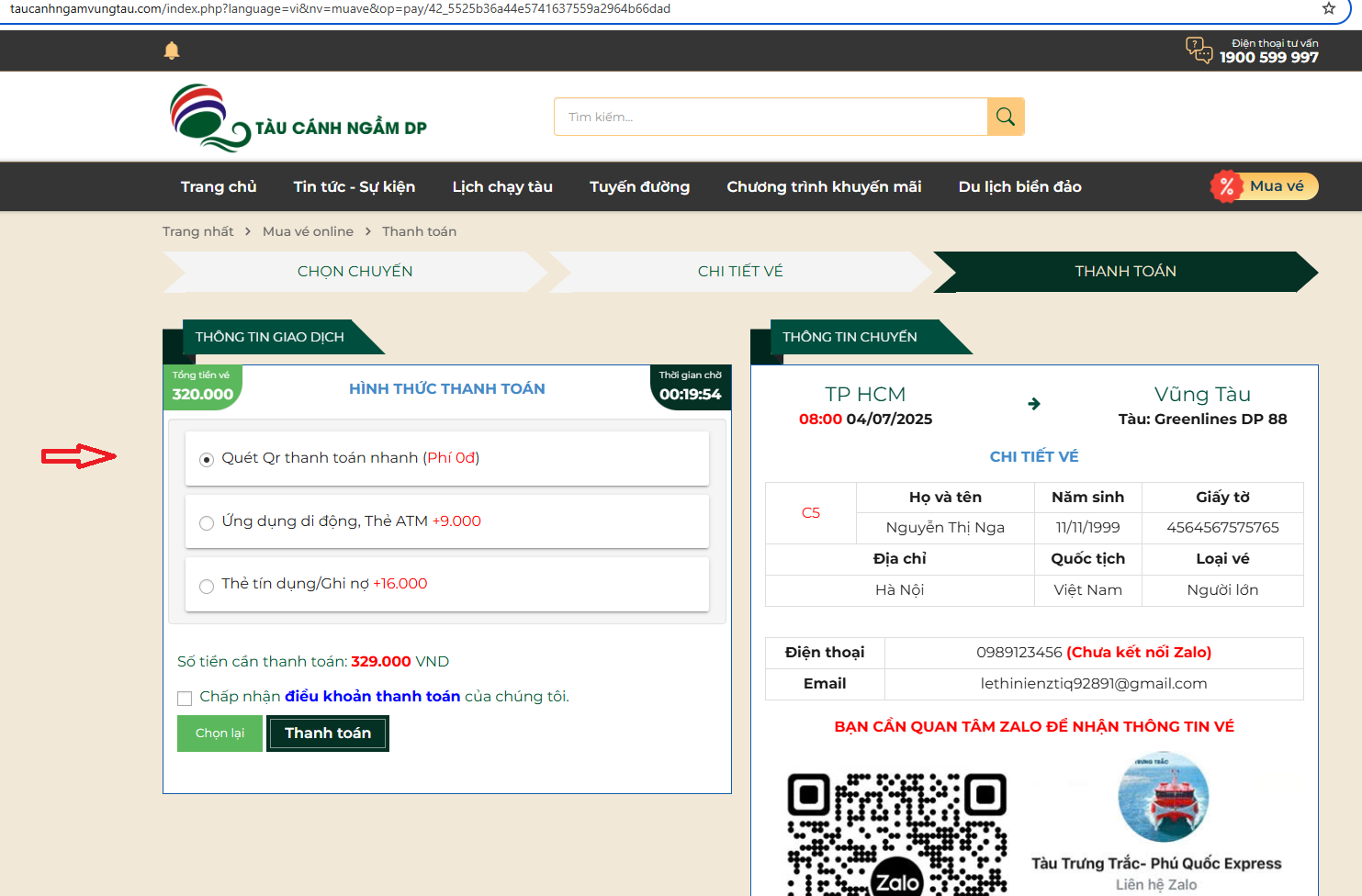Click the red percent discount icon
This screenshot has height=896, width=1362.
[1226, 186]
